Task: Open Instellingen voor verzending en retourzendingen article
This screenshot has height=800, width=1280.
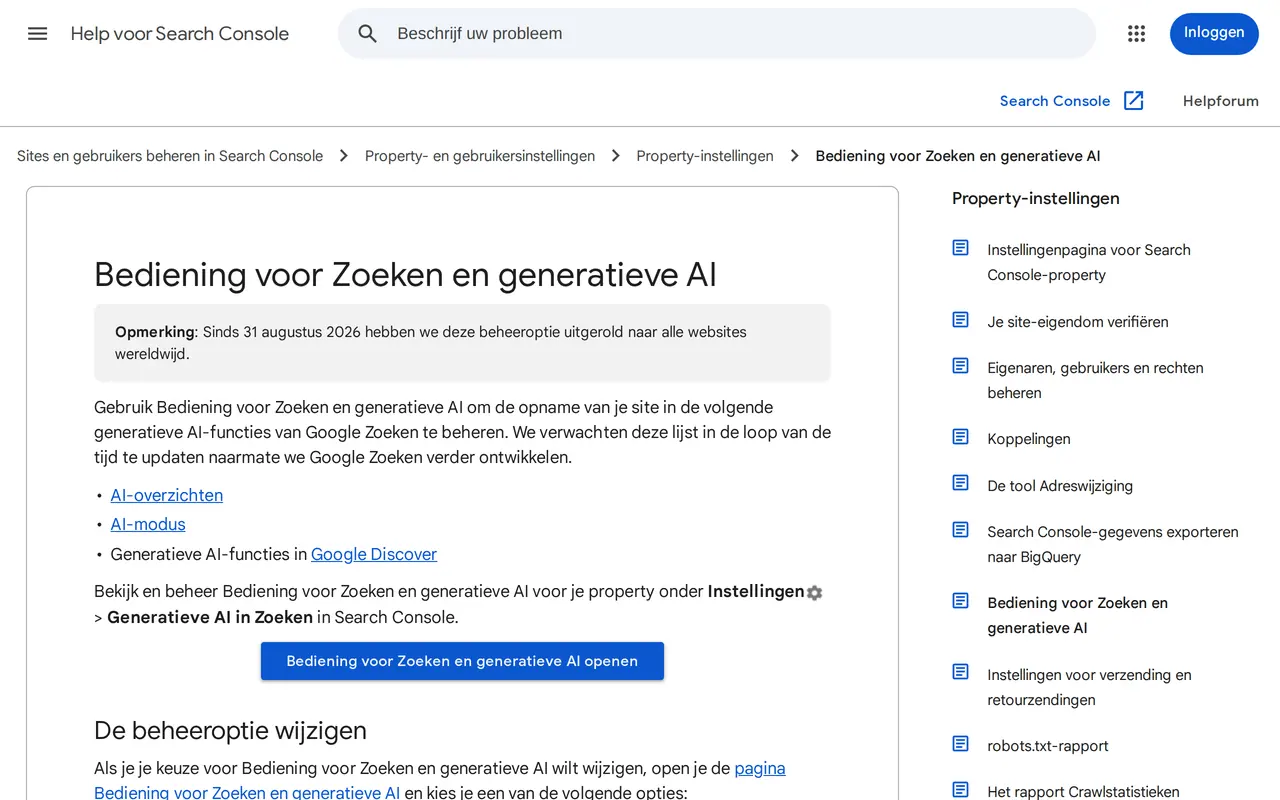Action: coord(1089,687)
